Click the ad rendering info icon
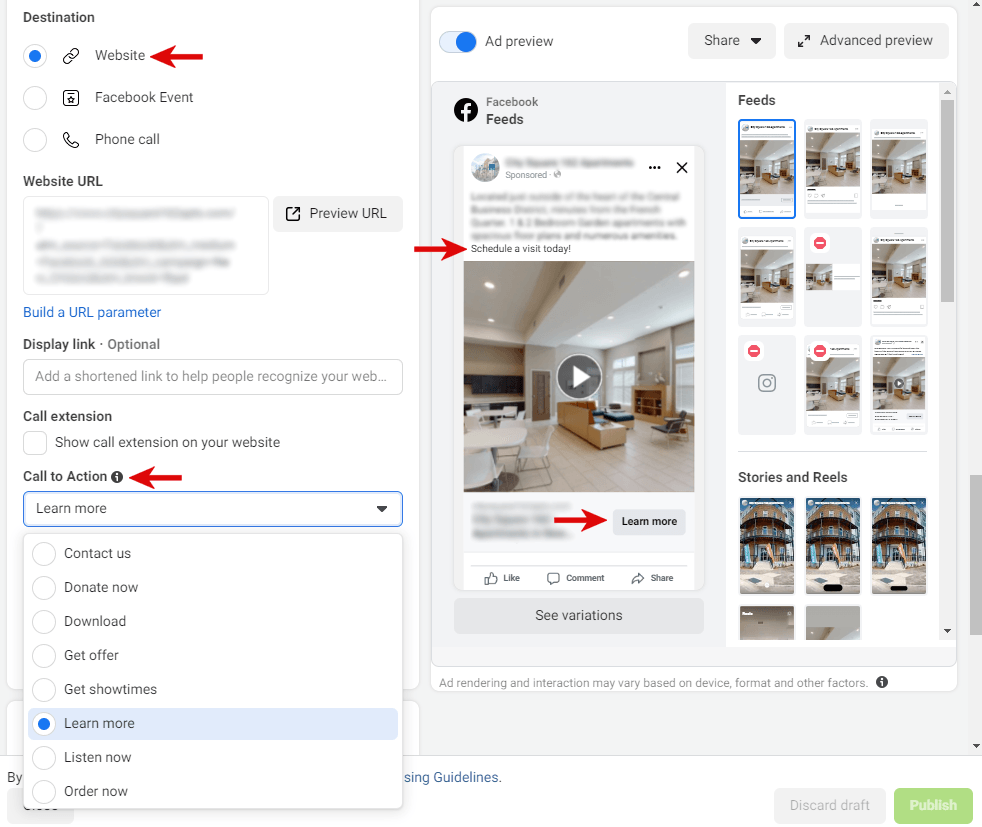The width and height of the screenshot is (982, 827). coord(882,682)
